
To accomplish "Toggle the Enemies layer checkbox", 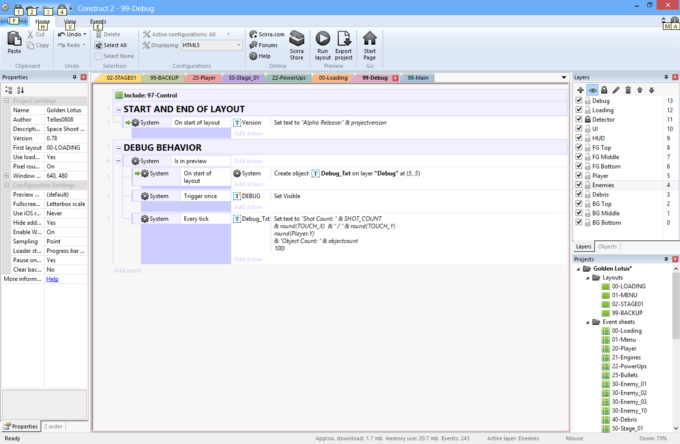I will click(x=579, y=185).
